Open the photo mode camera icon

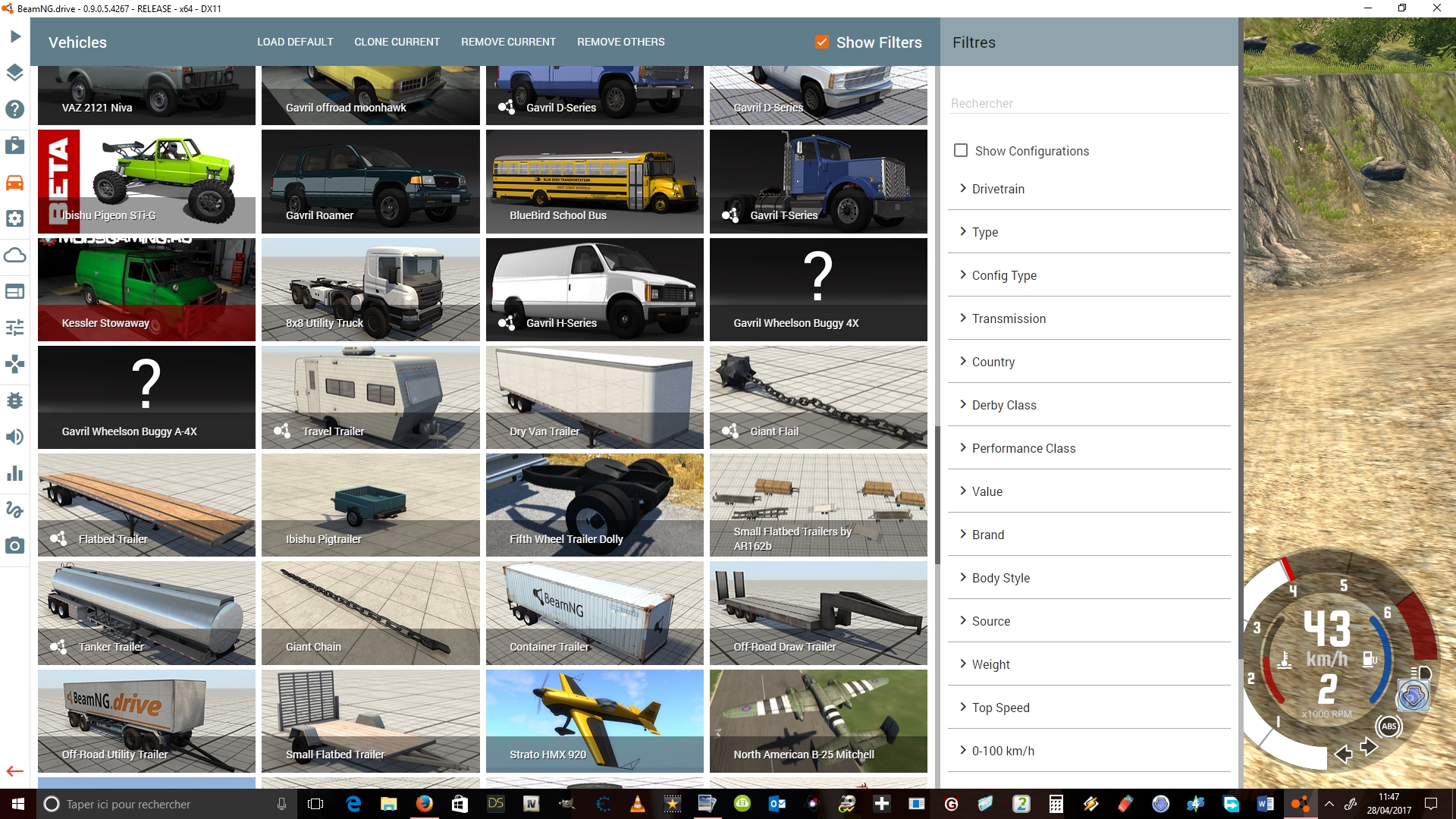[x=15, y=545]
